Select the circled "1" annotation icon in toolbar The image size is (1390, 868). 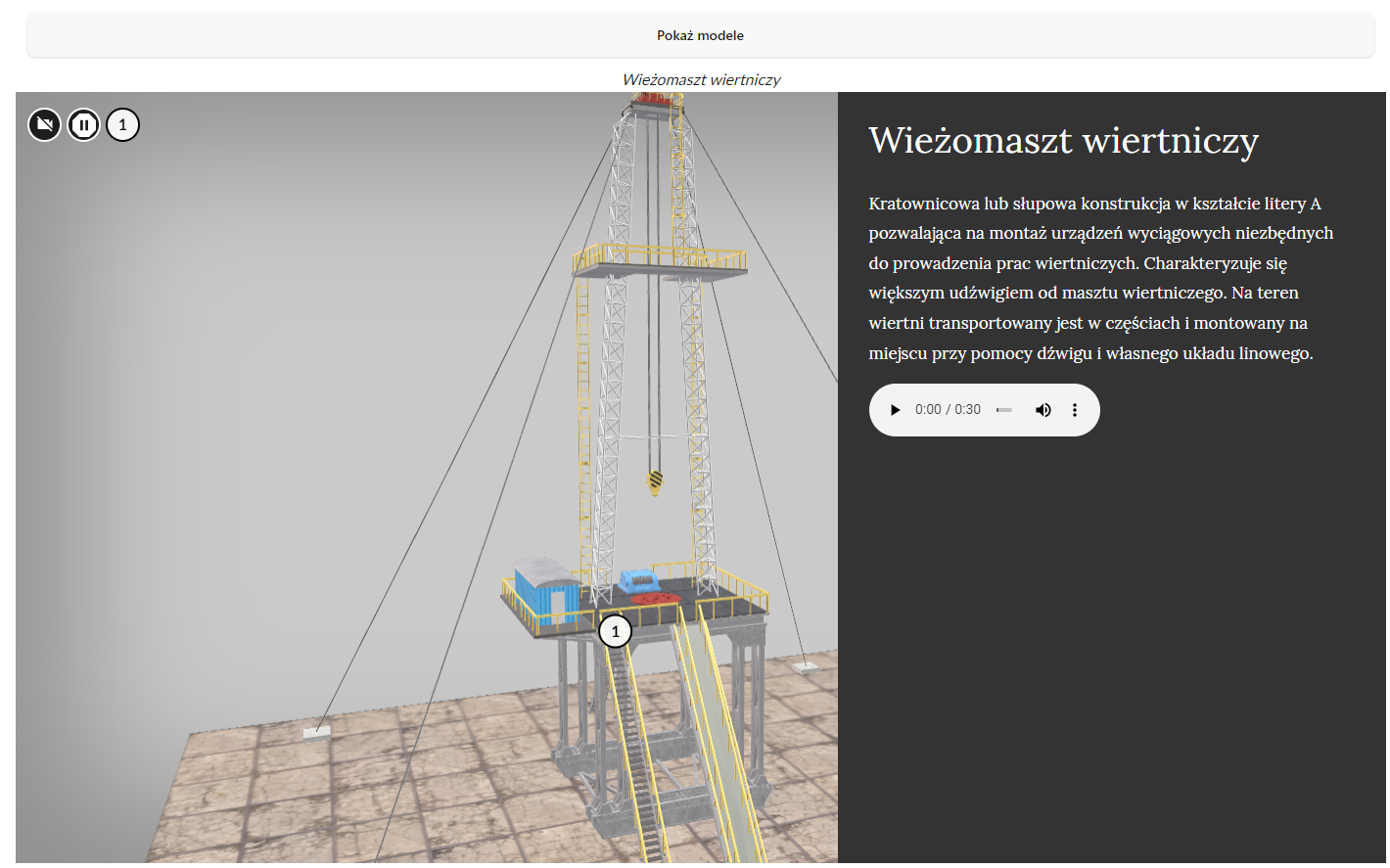(122, 124)
